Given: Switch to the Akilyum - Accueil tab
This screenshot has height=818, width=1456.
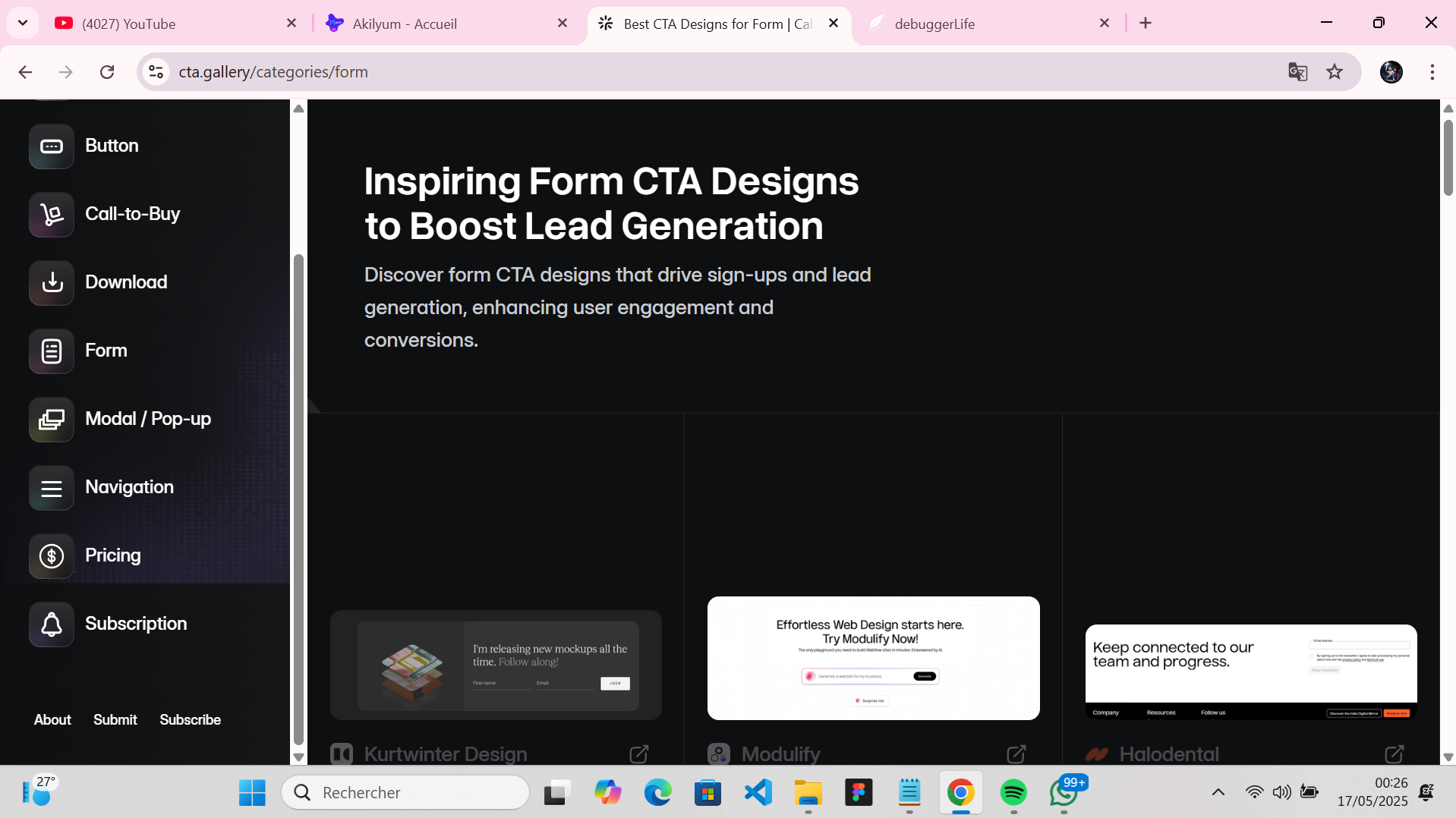Looking at the screenshot, I should (448, 24).
